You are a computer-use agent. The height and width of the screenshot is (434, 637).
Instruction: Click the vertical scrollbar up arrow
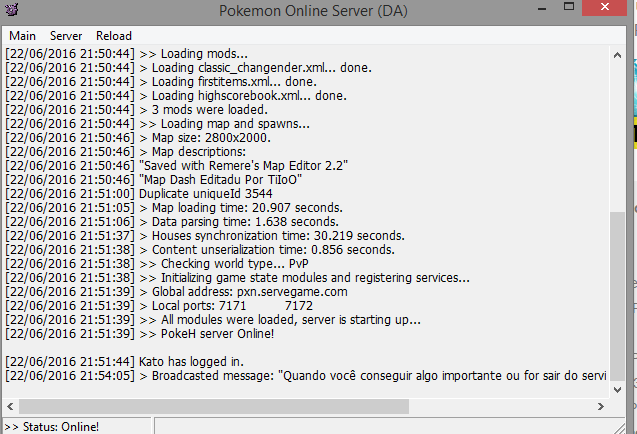pyautogui.click(x=617, y=55)
